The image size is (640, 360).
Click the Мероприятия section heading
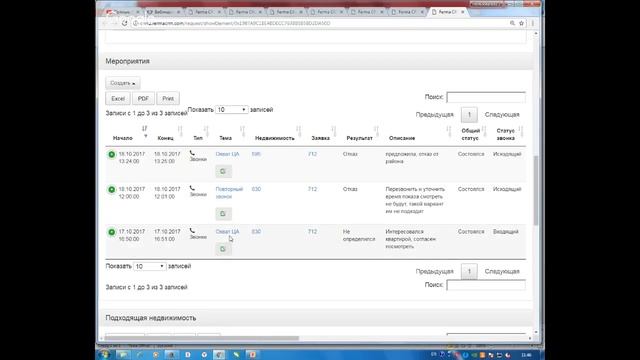127,61
